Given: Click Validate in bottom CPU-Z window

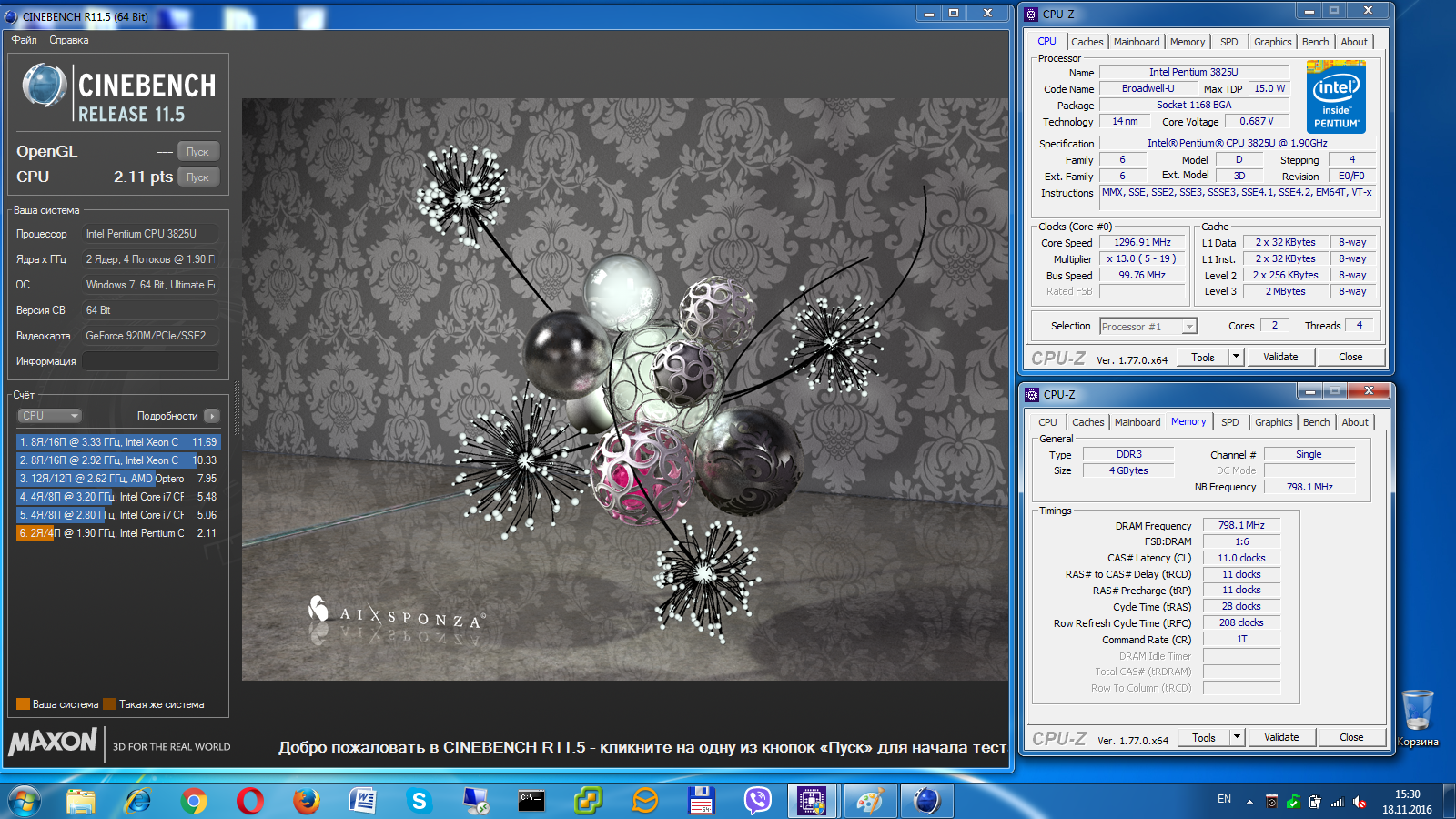Looking at the screenshot, I should click(1281, 738).
